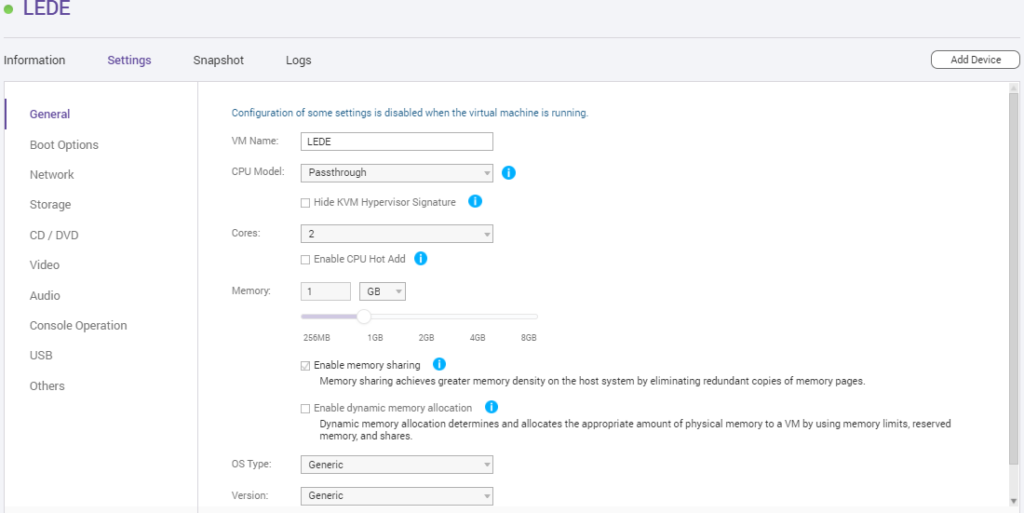Open the CPU Model Passthrough dropdown
This screenshot has width=1024, height=513.
396,173
